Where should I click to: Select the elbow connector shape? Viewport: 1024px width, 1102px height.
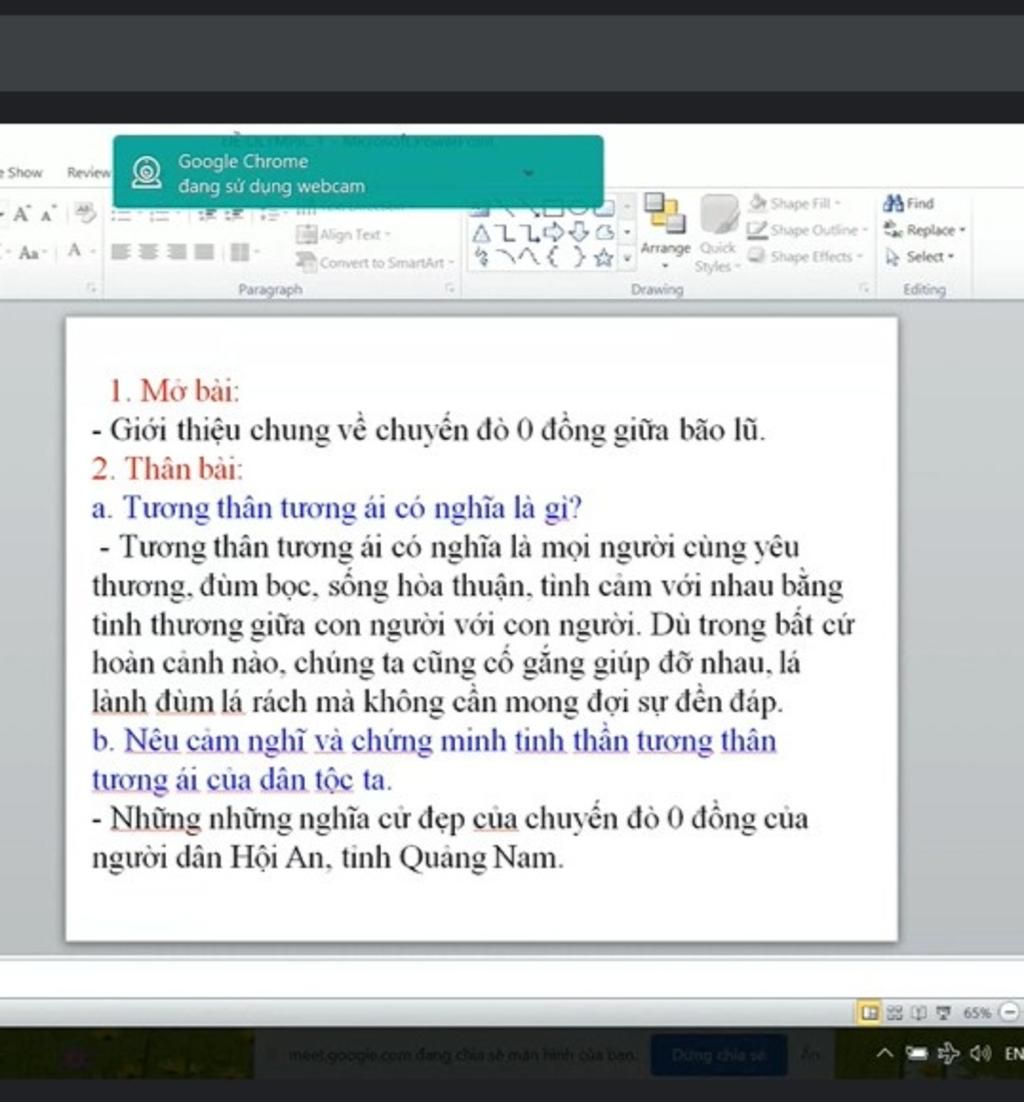coord(505,233)
